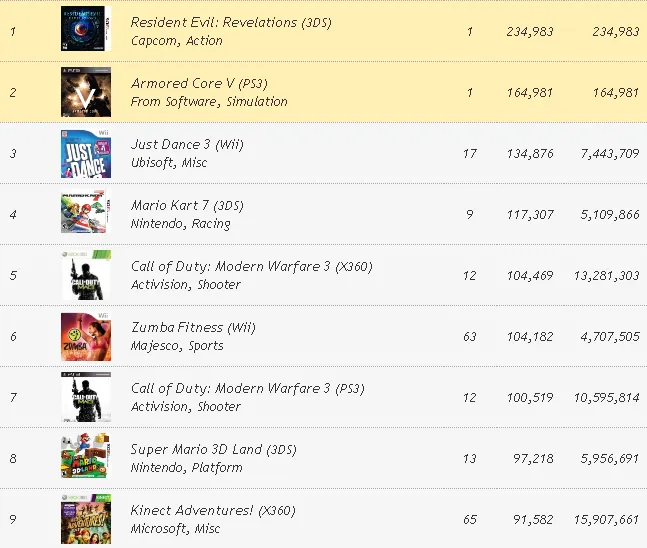The width and height of the screenshot is (647, 548).
Task: Follow the Just Dance 3 (Wii) link
Action: [x=187, y=144]
